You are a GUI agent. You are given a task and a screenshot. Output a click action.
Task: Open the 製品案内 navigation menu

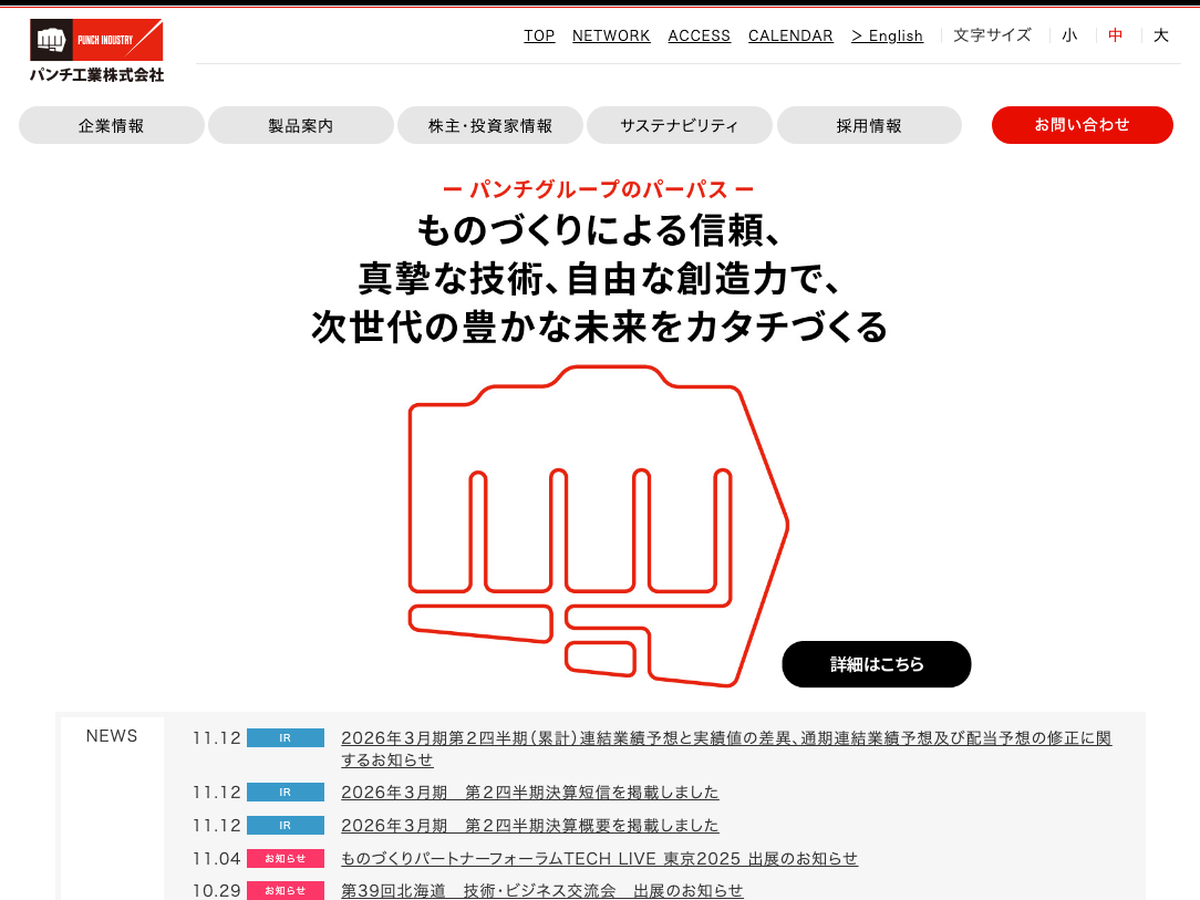coord(301,126)
